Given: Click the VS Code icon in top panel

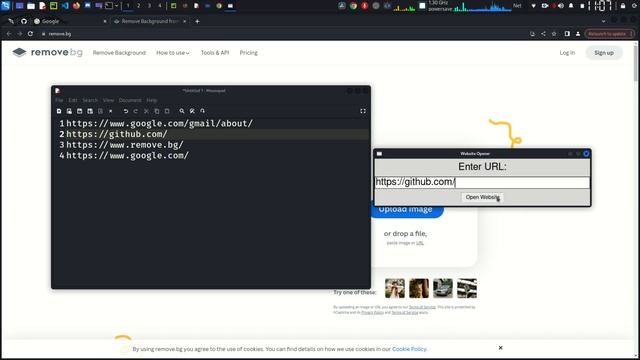Looking at the screenshot, I should tap(65, 6).
